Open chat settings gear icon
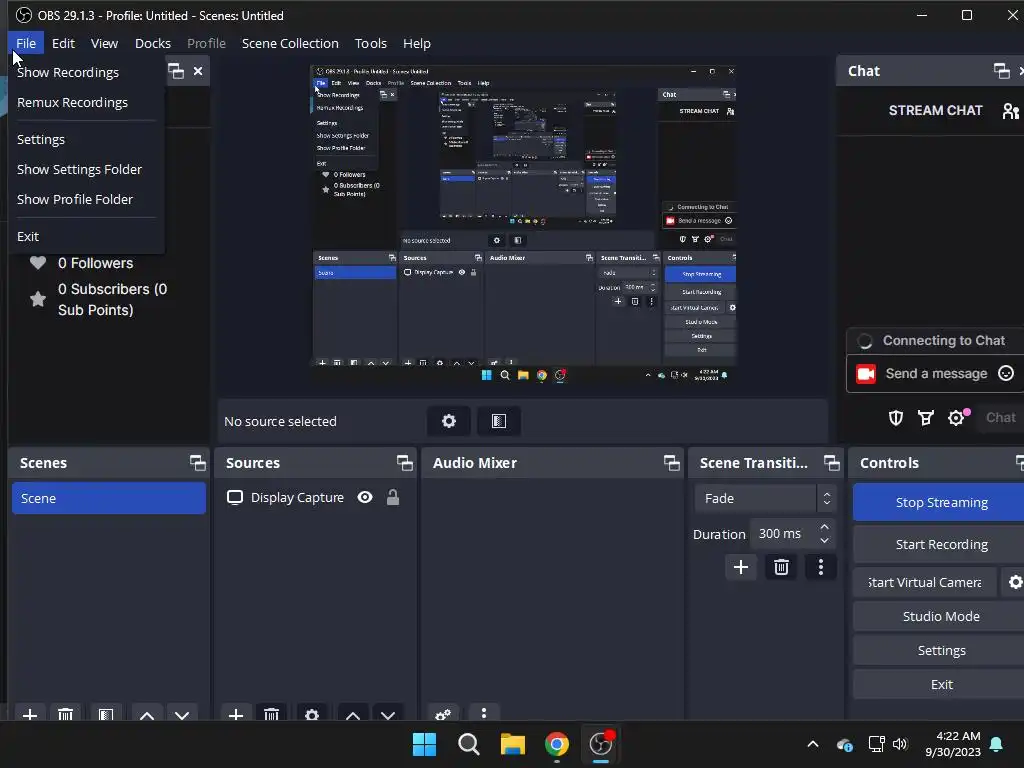The height and width of the screenshot is (768, 1024). [956, 418]
